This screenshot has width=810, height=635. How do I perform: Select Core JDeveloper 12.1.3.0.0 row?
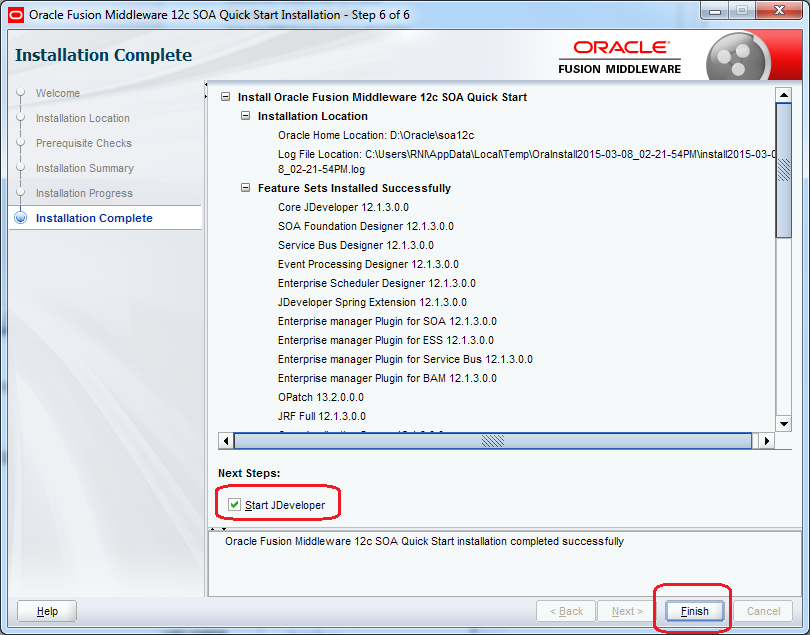tap(343, 207)
